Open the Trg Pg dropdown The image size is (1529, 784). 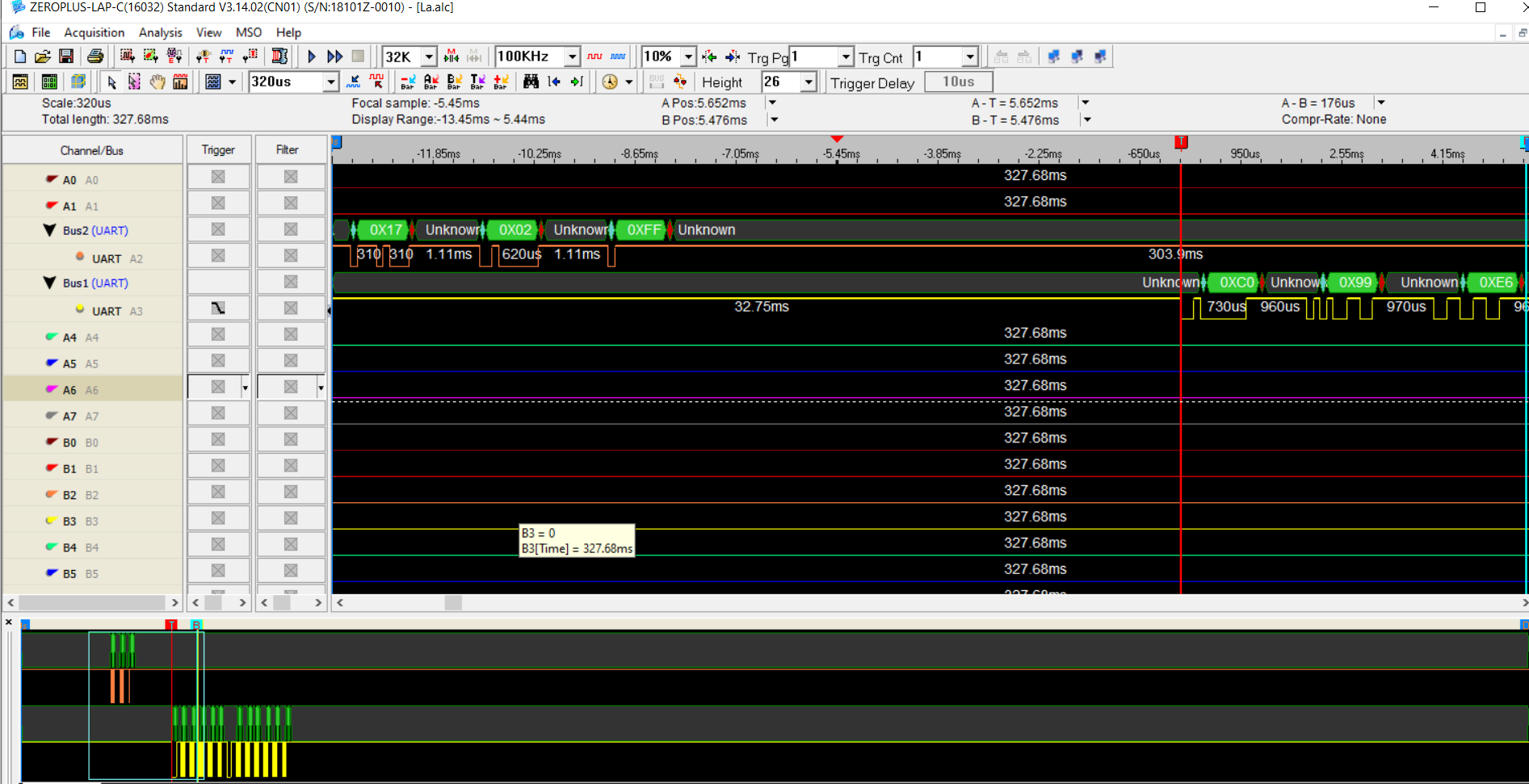846,57
